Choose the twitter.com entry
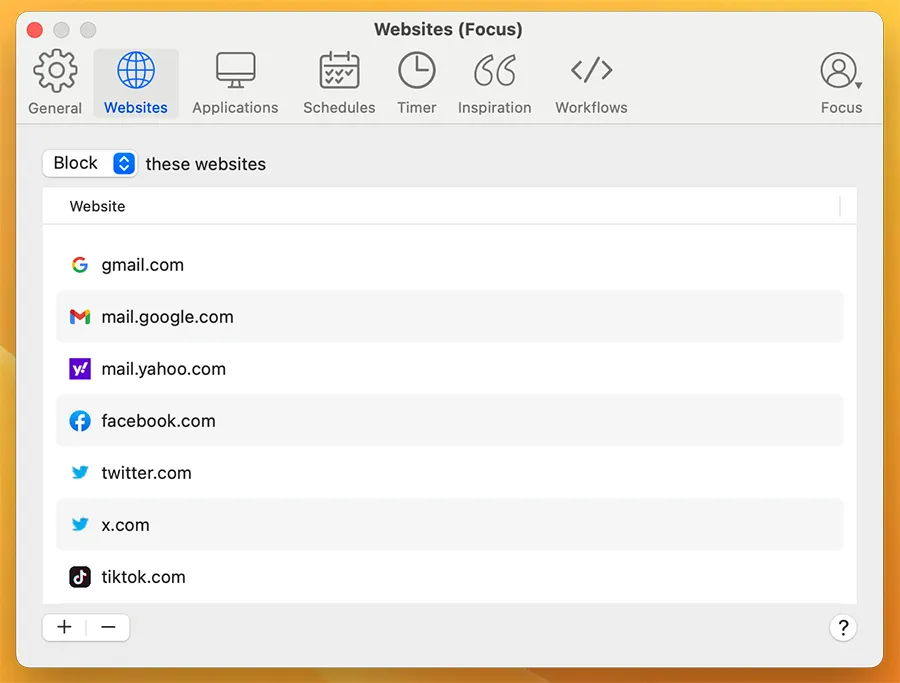 point(146,473)
